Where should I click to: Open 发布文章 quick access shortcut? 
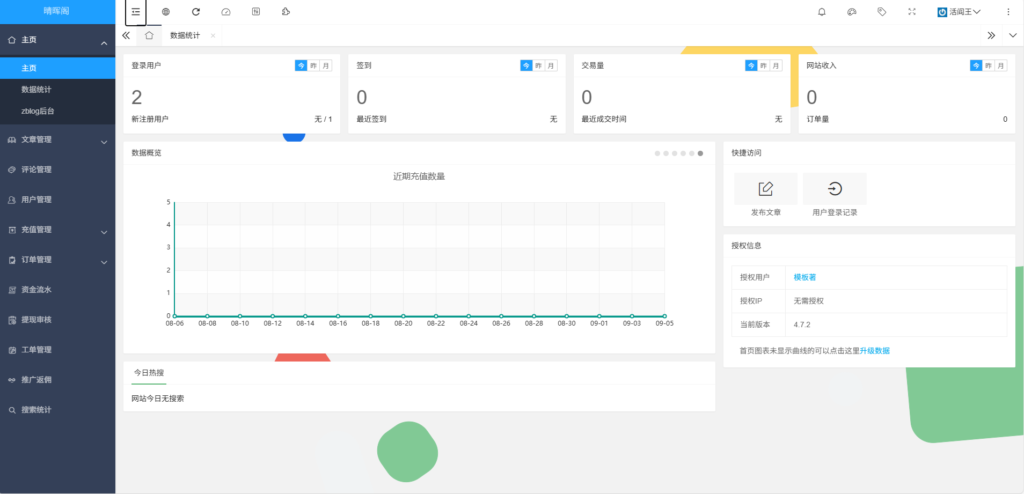pos(765,195)
